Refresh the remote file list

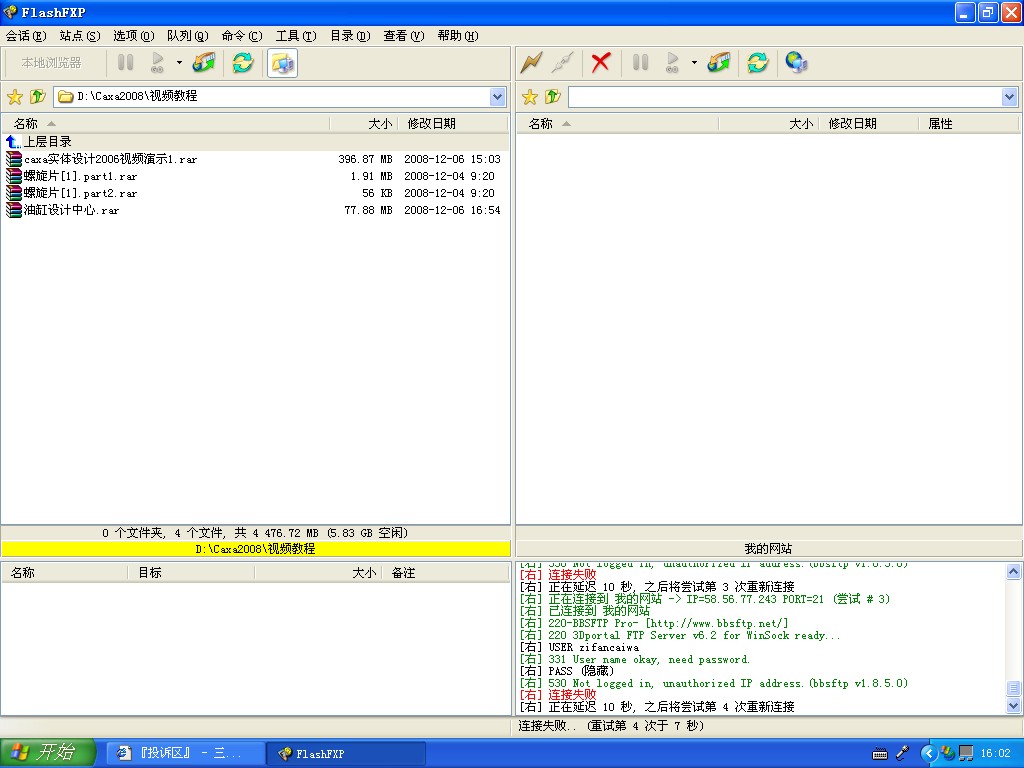[758, 63]
